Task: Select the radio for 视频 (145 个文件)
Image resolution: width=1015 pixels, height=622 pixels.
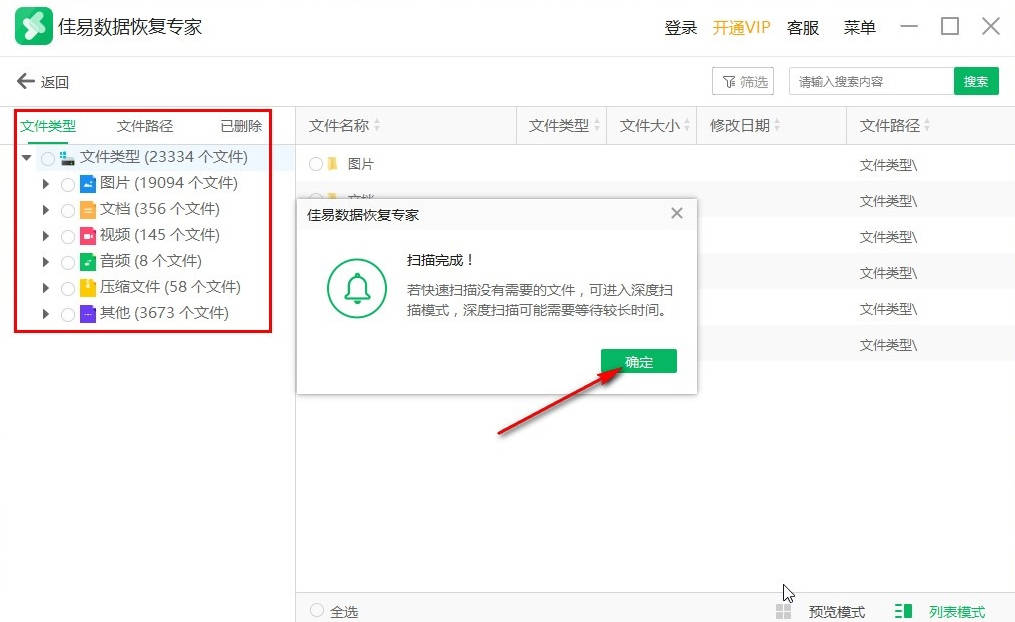Action: (x=67, y=236)
